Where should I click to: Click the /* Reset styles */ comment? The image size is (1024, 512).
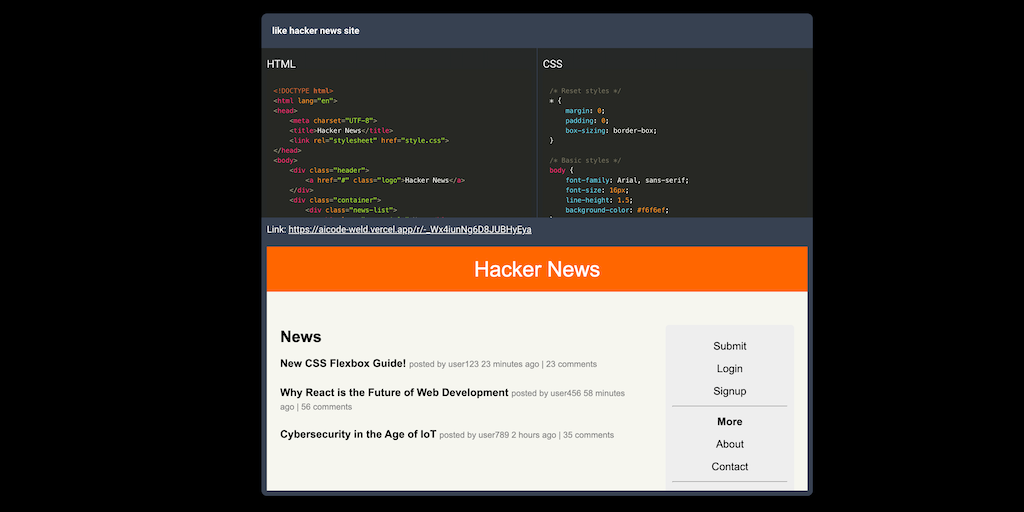click(x=585, y=91)
